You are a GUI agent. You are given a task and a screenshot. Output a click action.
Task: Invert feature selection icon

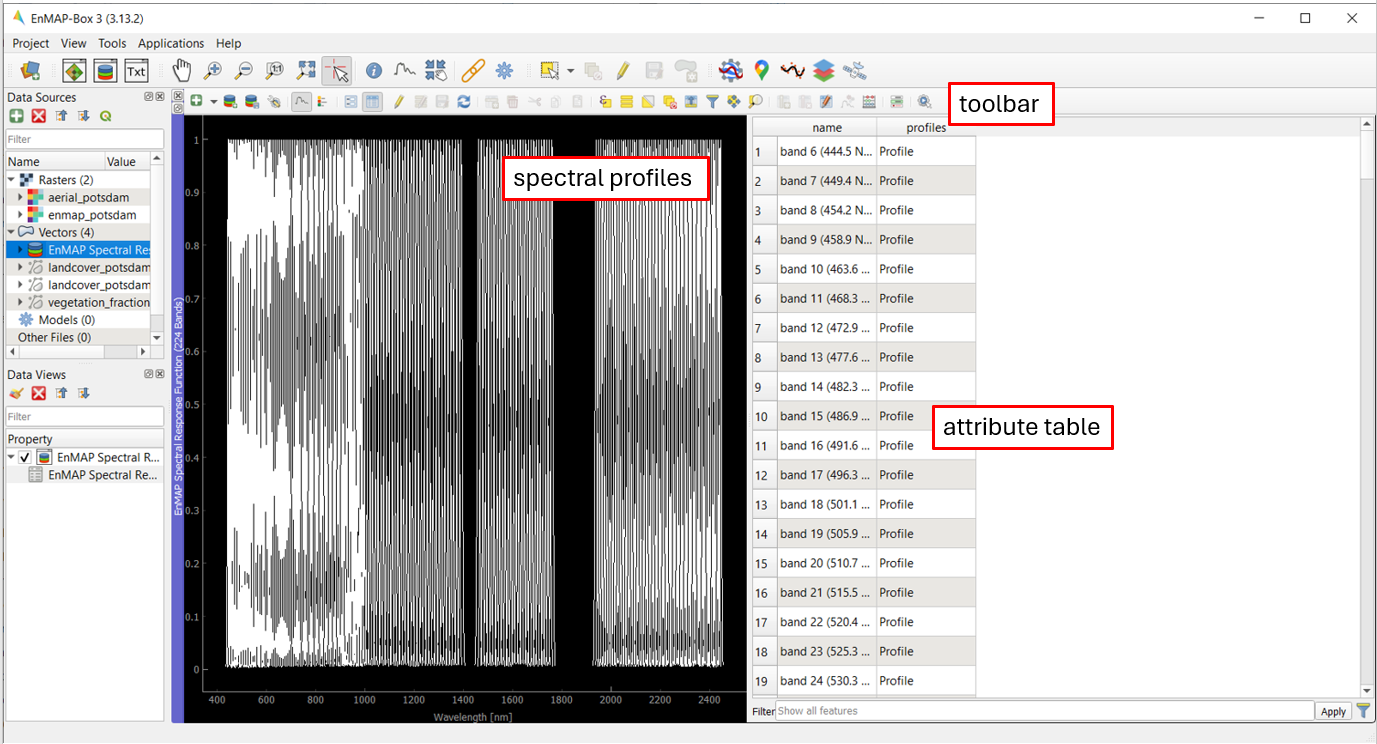click(648, 101)
